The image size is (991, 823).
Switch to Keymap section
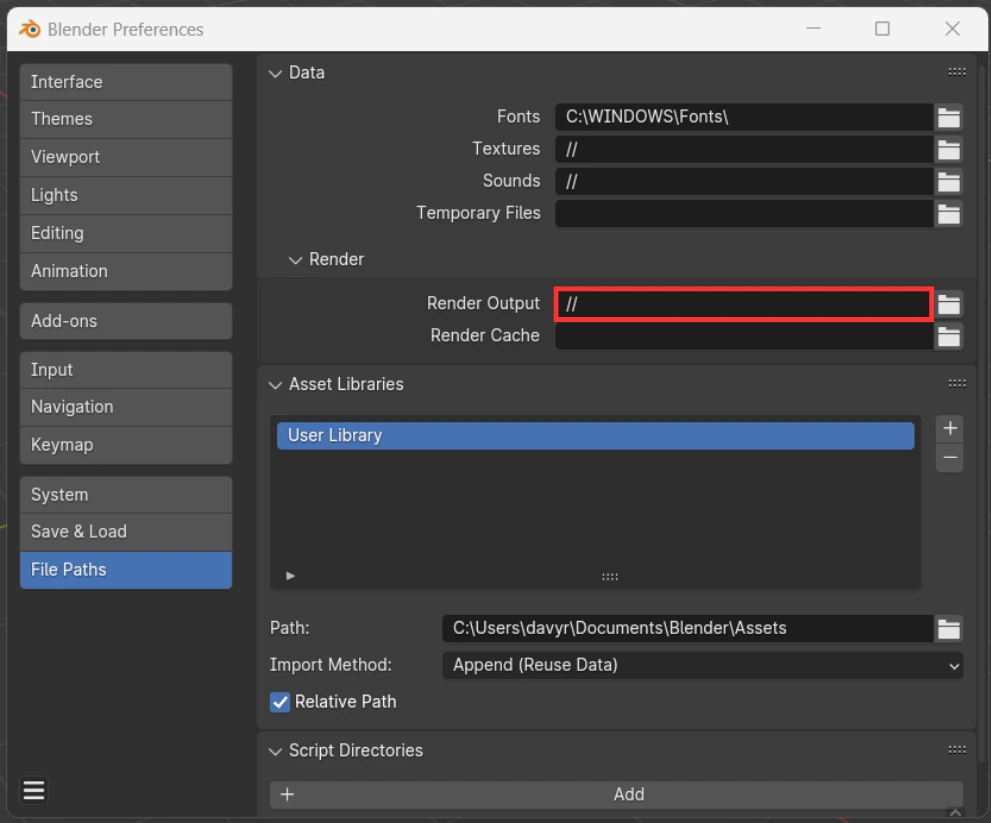[x=126, y=445]
